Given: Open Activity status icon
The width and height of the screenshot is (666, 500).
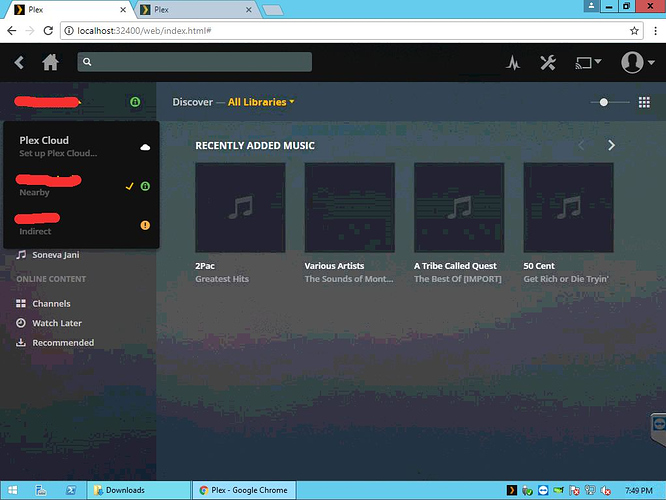Looking at the screenshot, I should click(513, 63).
